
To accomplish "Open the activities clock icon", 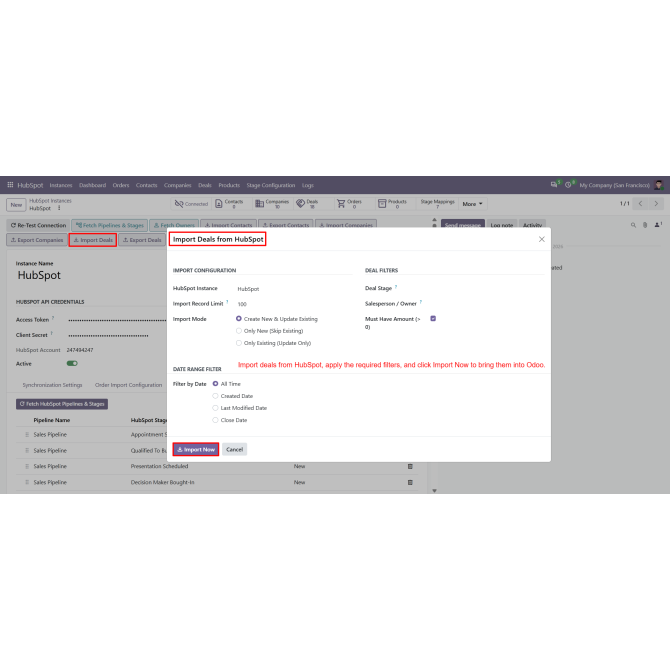I will 568,185.
